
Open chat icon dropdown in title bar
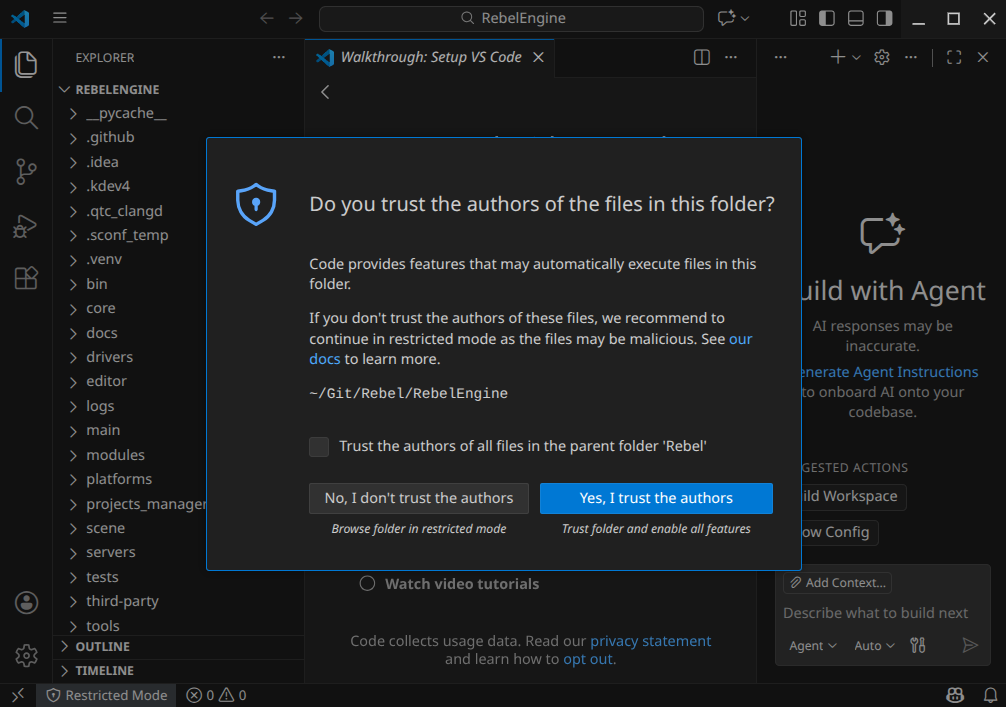click(x=745, y=18)
